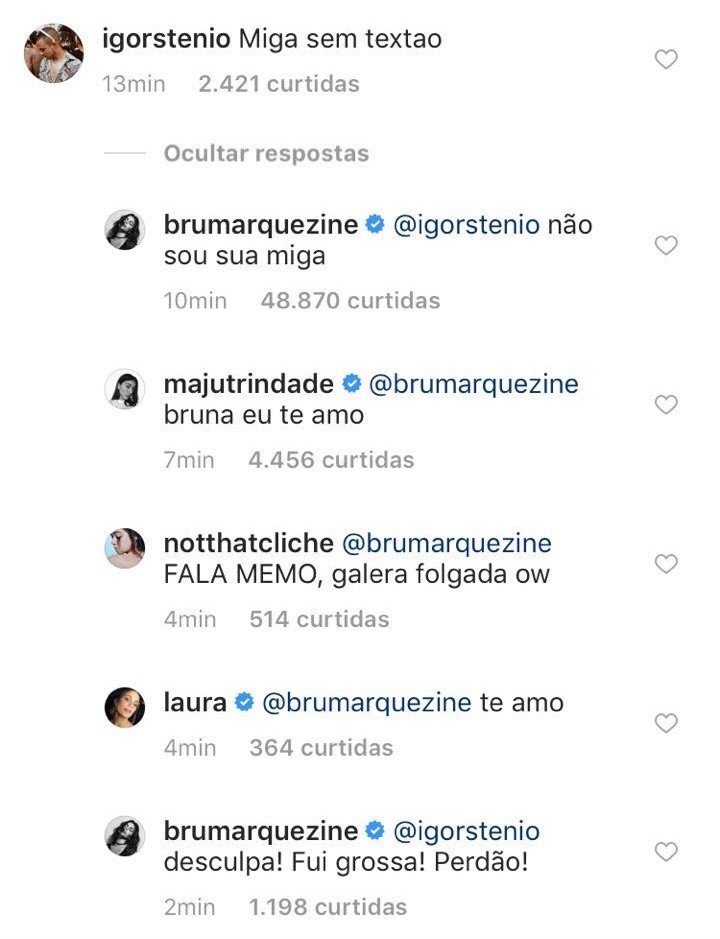Tap @igorstenio mention in apology reply
Image resolution: width=720 pixels, height=939 pixels.
coord(467,831)
